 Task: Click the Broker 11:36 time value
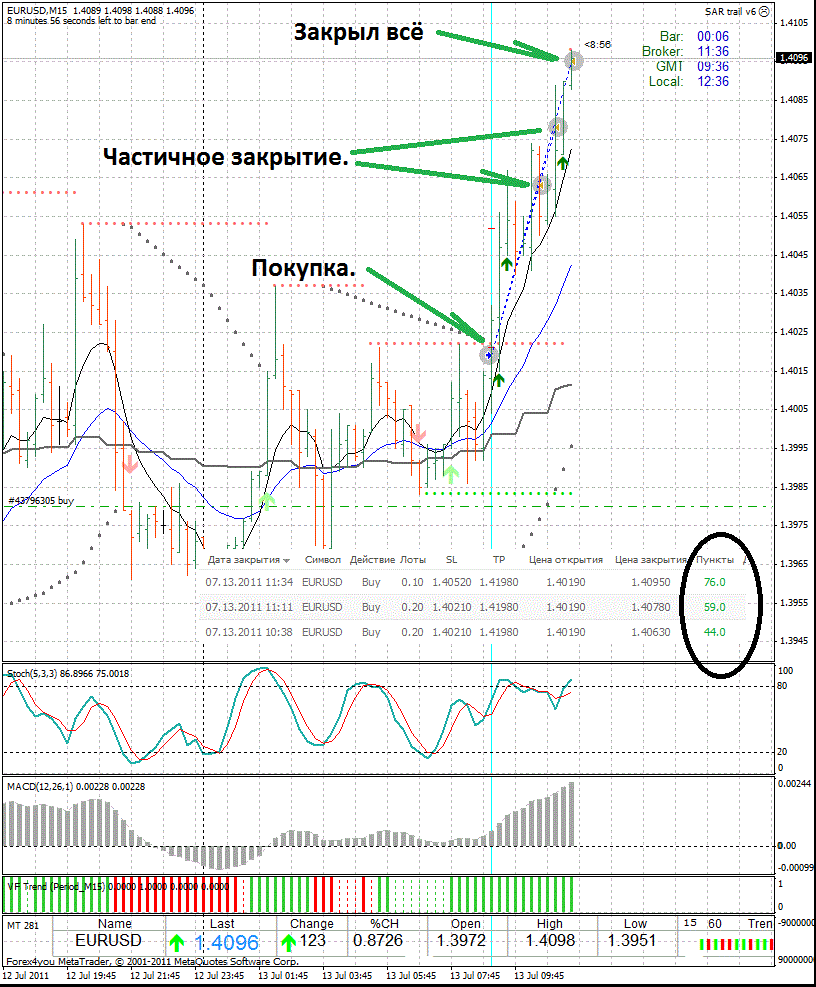tap(713, 52)
